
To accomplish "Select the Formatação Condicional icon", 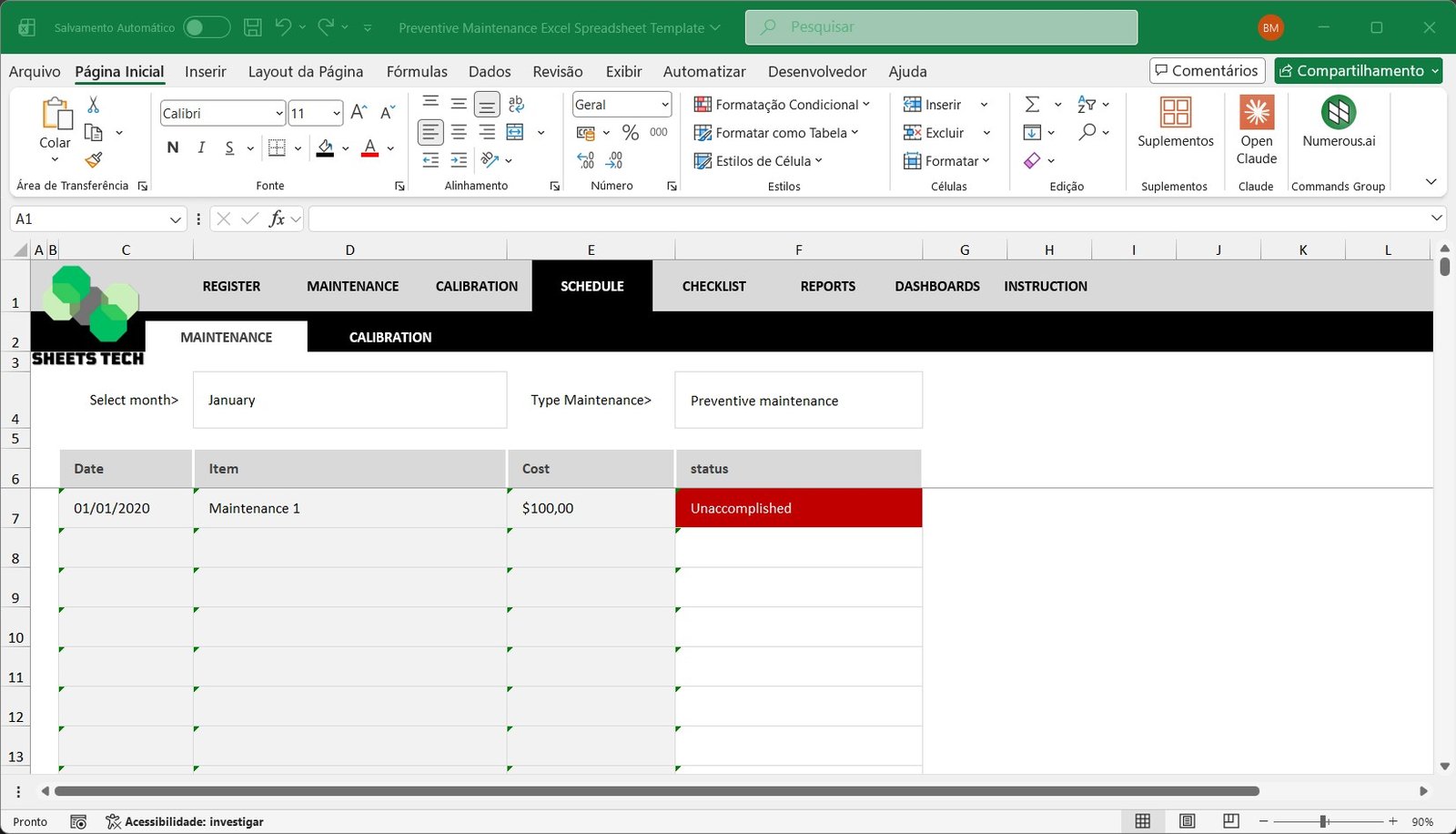I will [x=701, y=104].
